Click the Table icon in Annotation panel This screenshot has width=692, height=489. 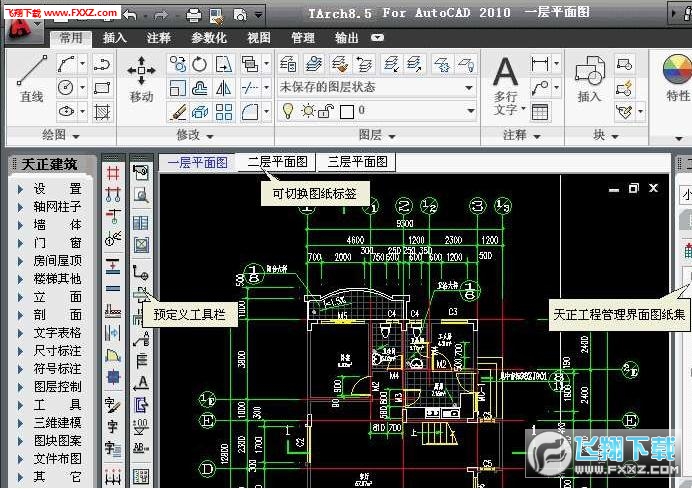click(540, 112)
